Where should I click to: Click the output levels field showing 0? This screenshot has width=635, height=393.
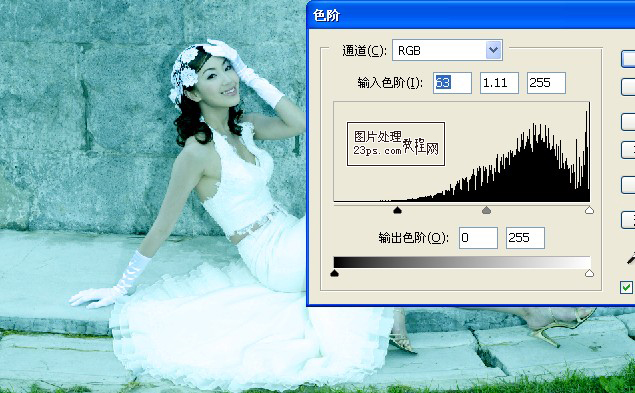click(x=478, y=238)
